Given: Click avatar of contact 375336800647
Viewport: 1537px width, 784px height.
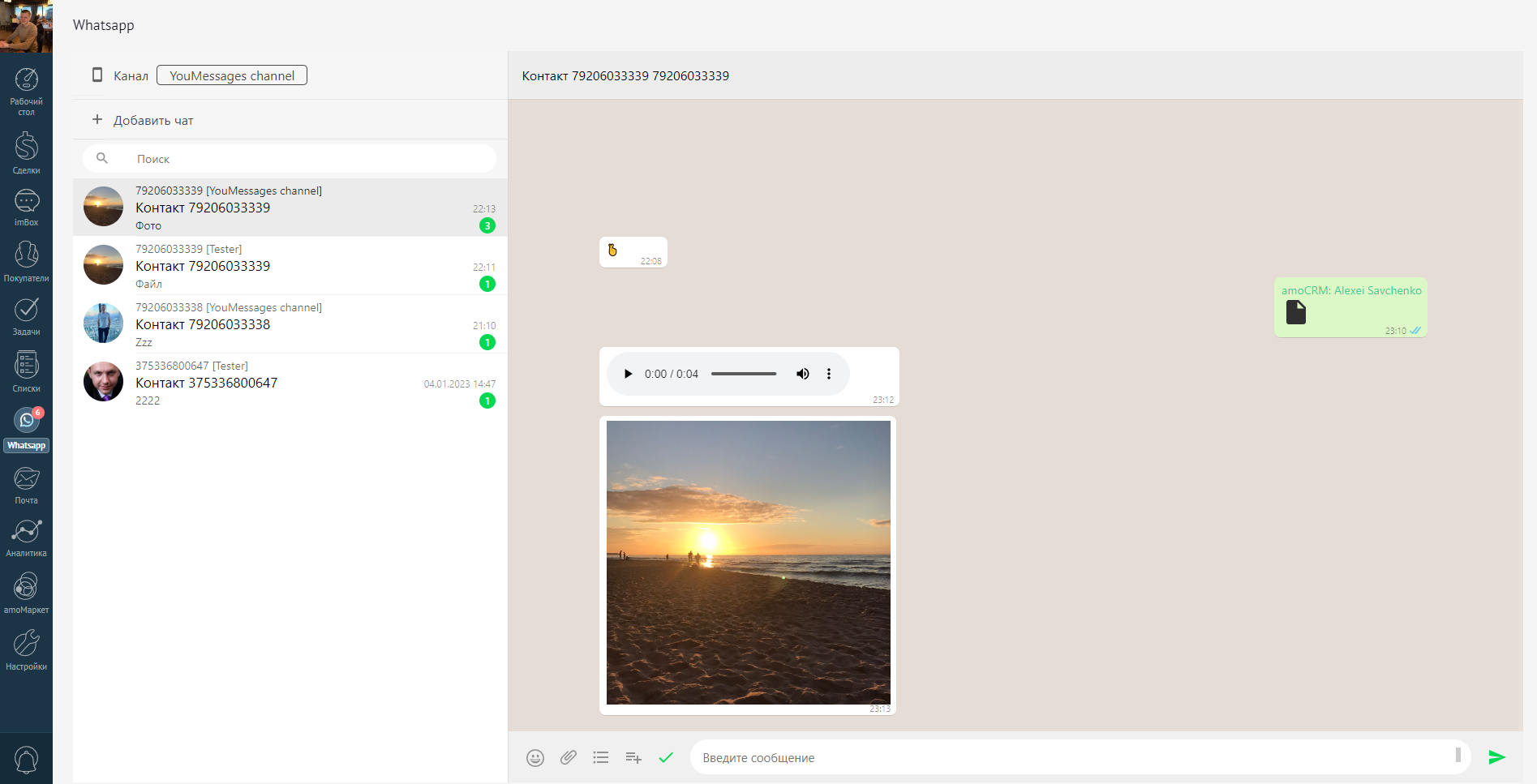Looking at the screenshot, I should click(103, 382).
